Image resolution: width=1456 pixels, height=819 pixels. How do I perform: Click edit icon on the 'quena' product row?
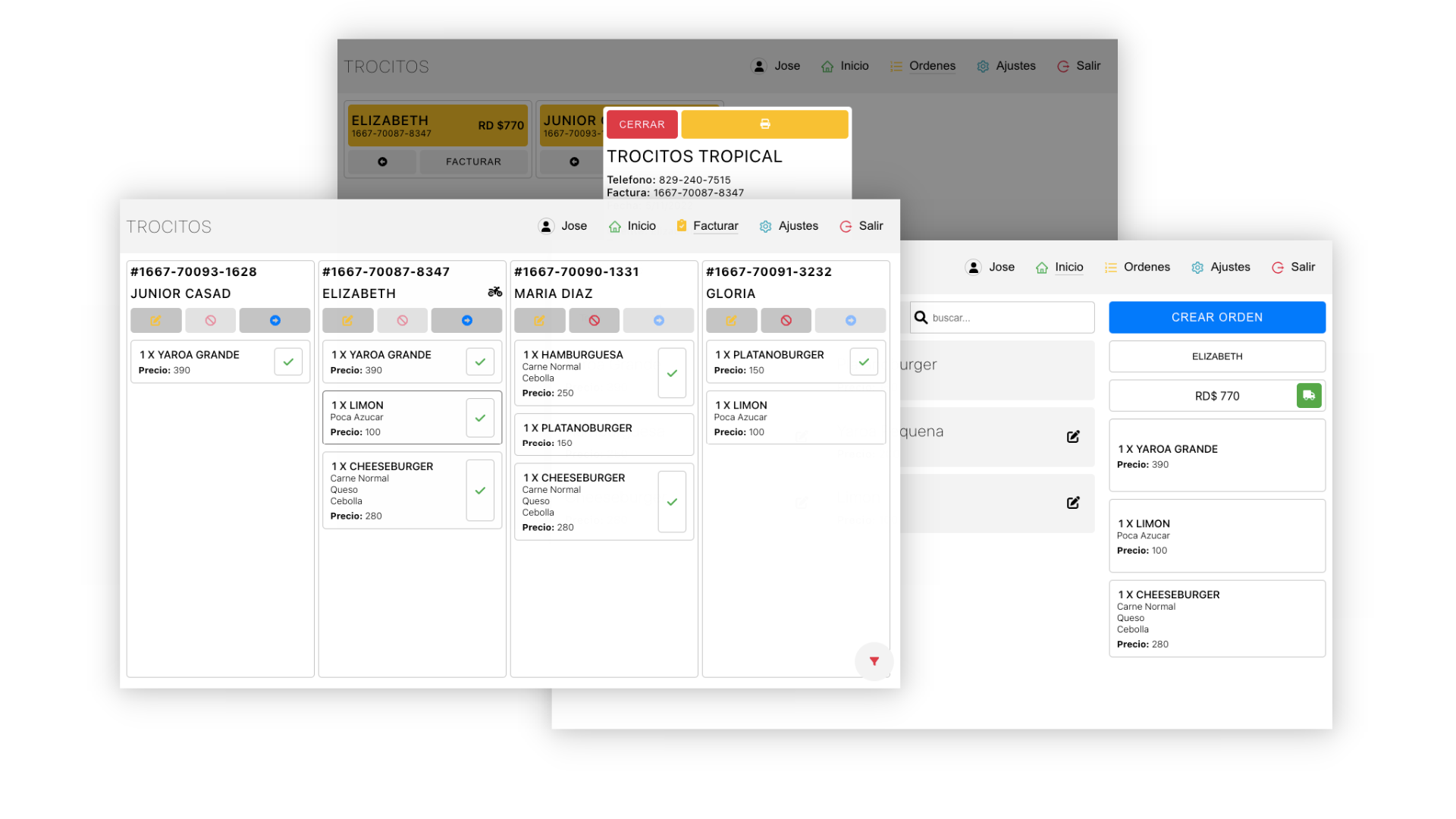(x=1073, y=437)
